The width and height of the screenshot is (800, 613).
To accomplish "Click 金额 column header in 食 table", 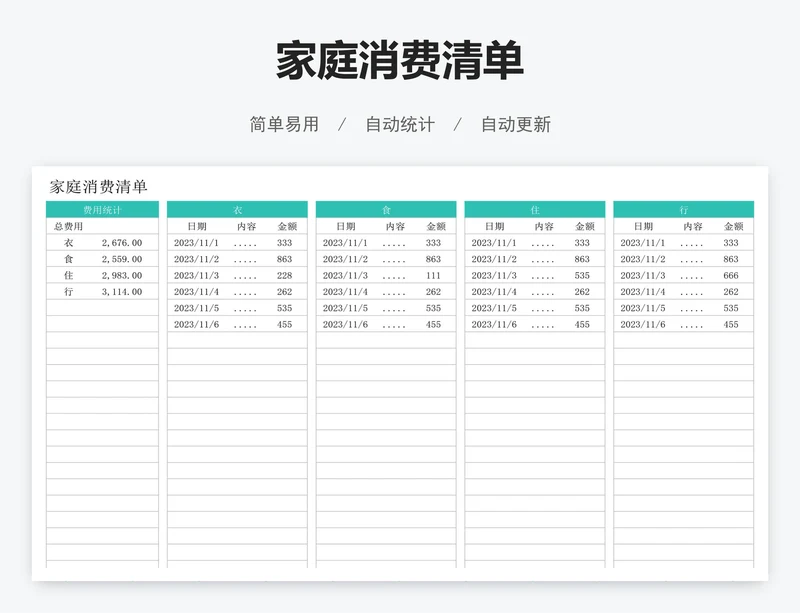I will point(436,227).
